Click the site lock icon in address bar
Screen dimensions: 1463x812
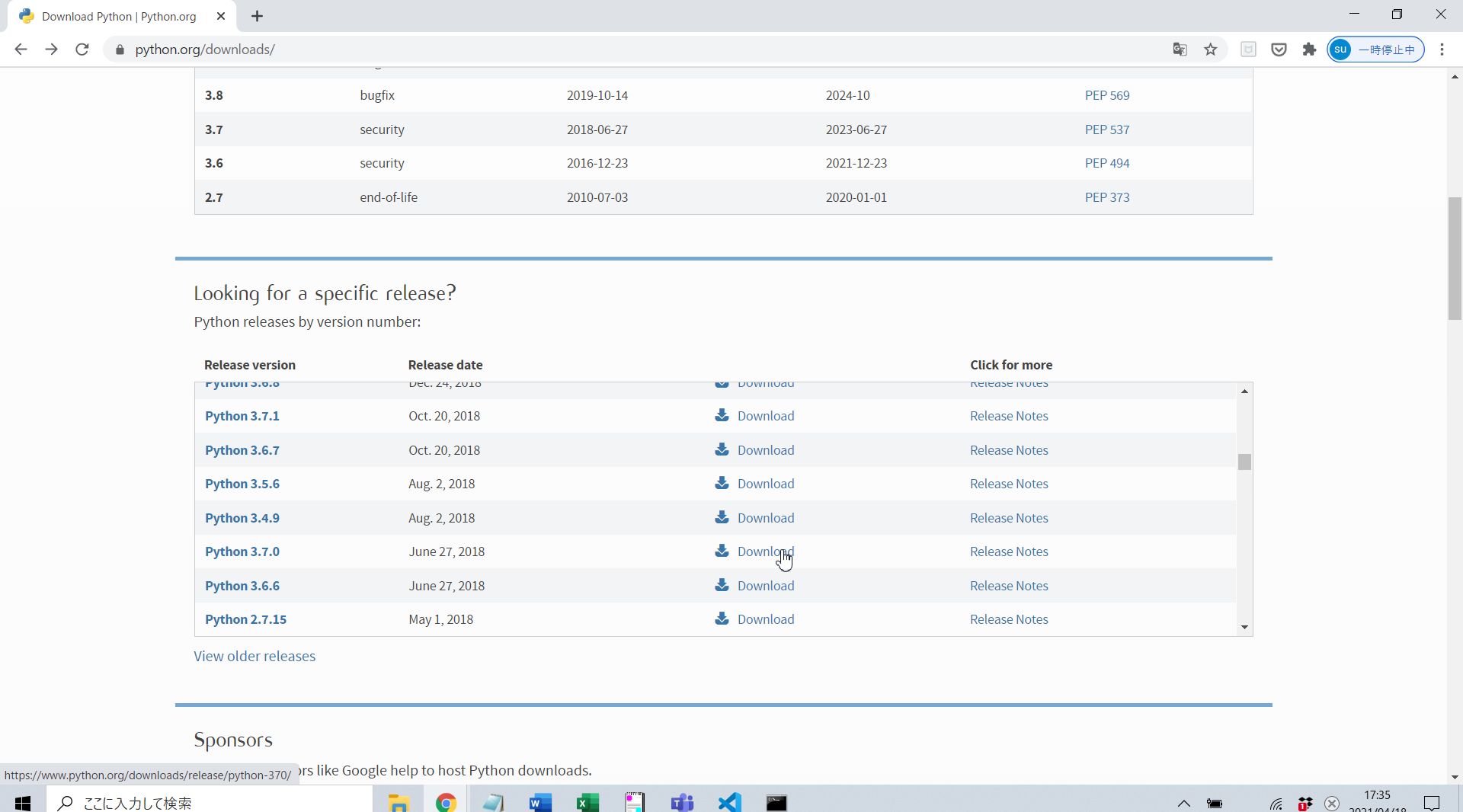point(119,50)
